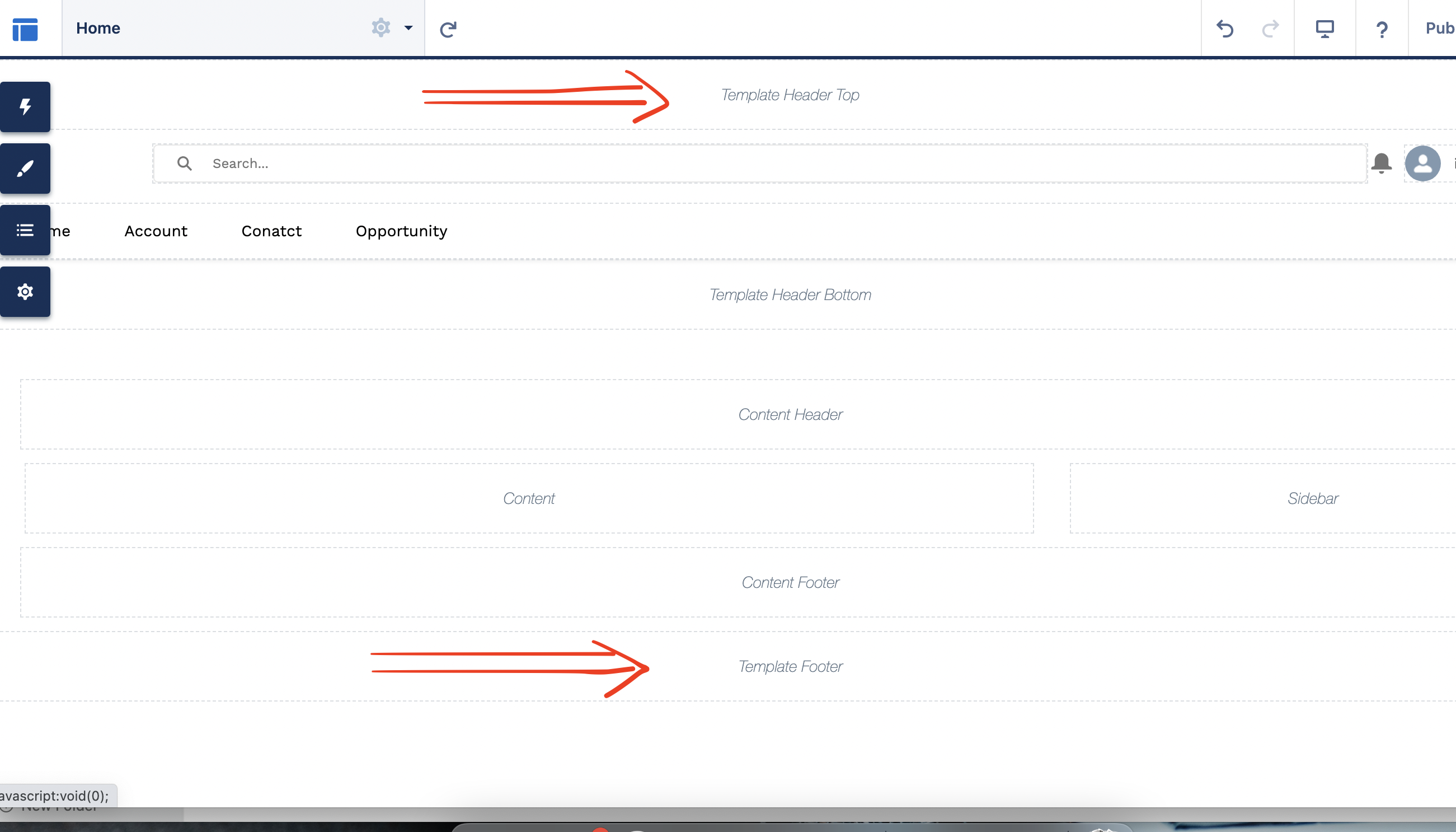The image size is (1456, 832).
Task: Click the redo arrow
Action: coord(1270,29)
